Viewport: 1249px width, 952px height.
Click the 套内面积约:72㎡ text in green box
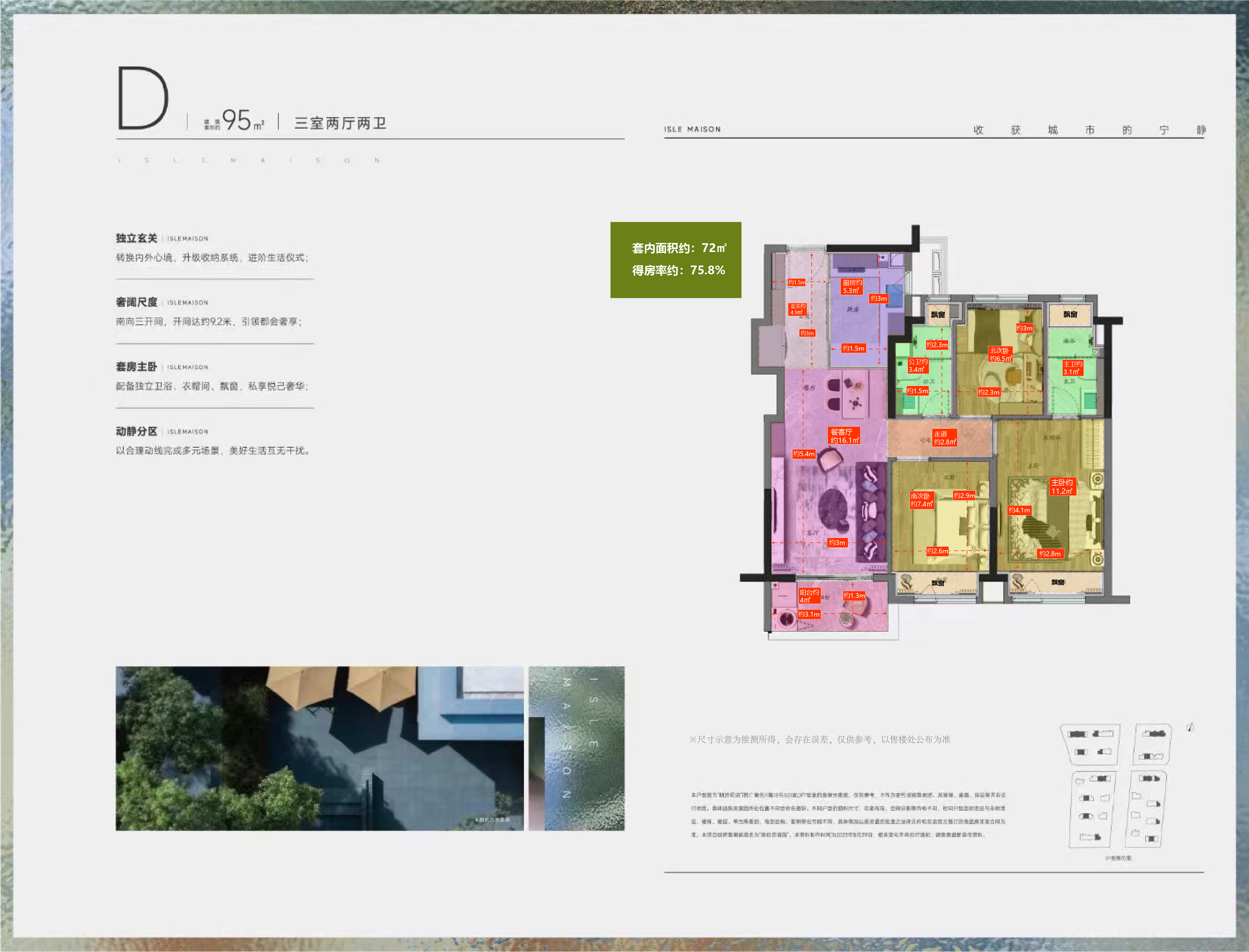(x=679, y=247)
